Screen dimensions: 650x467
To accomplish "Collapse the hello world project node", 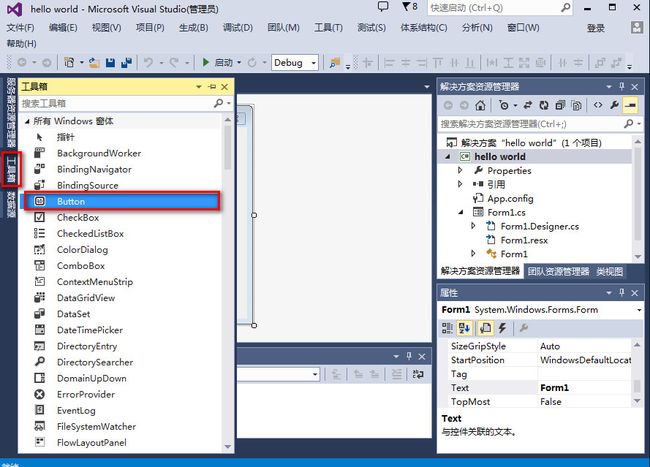I will click(x=448, y=157).
